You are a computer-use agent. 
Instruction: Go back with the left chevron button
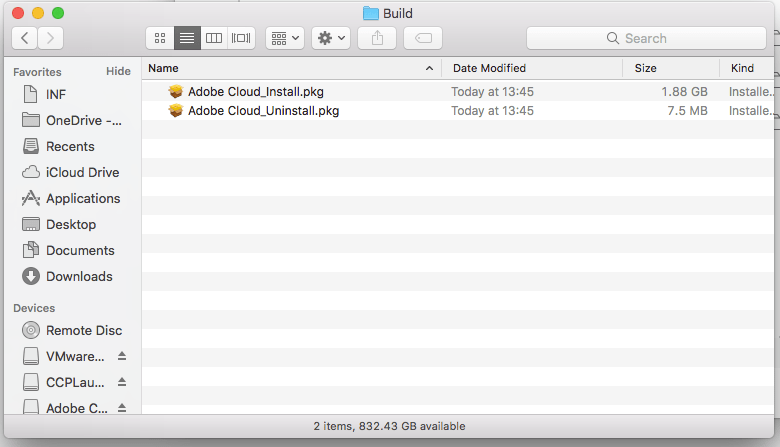point(24,38)
